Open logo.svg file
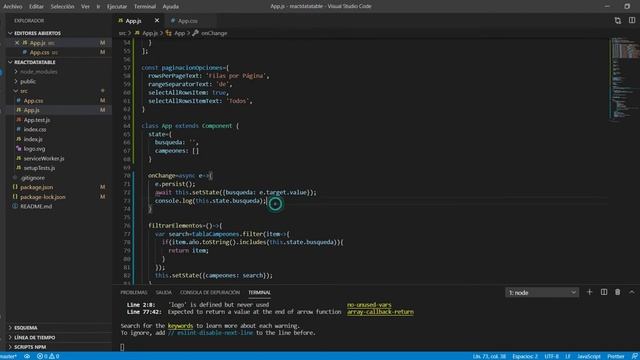Viewport: 640px width, 360px height. [x=34, y=149]
